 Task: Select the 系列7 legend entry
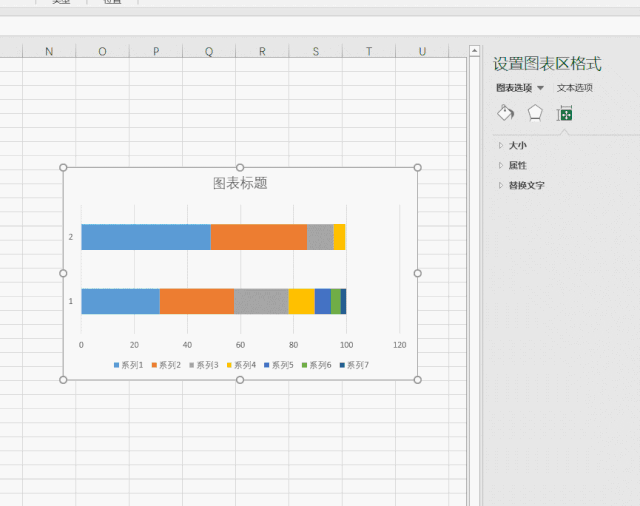tap(354, 365)
